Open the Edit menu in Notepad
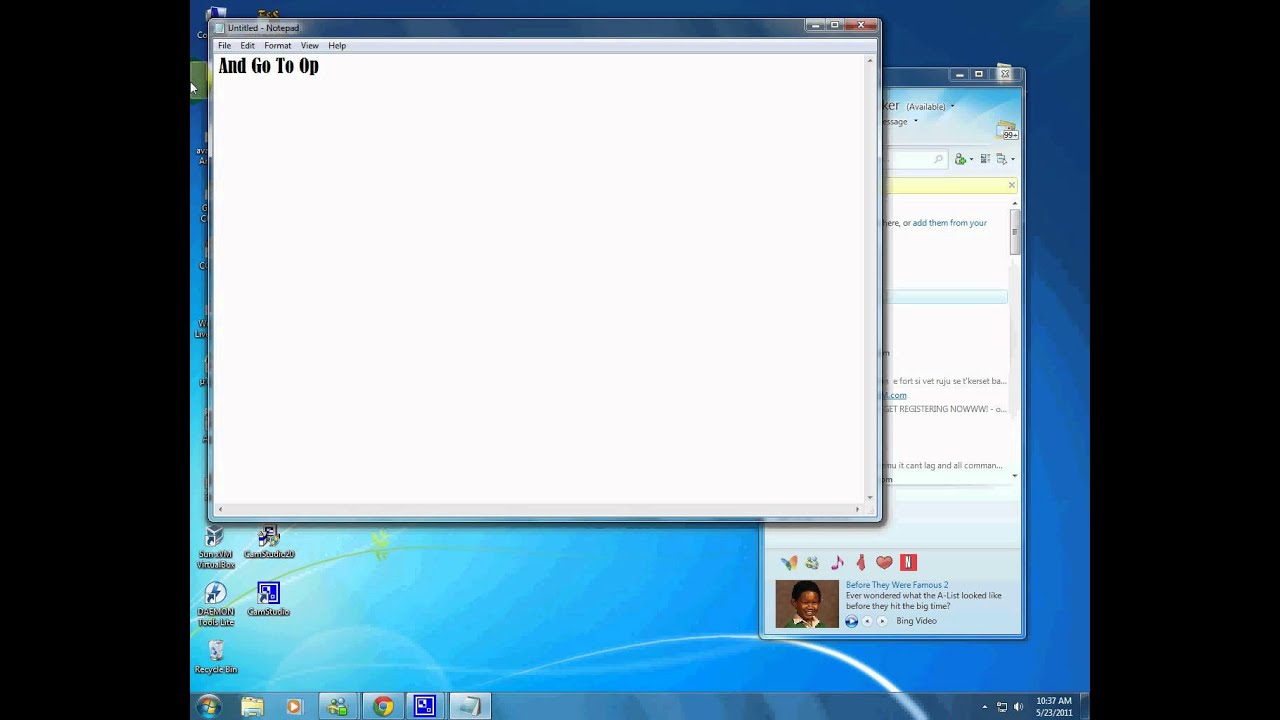The height and width of the screenshot is (720, 1280). 247,46
